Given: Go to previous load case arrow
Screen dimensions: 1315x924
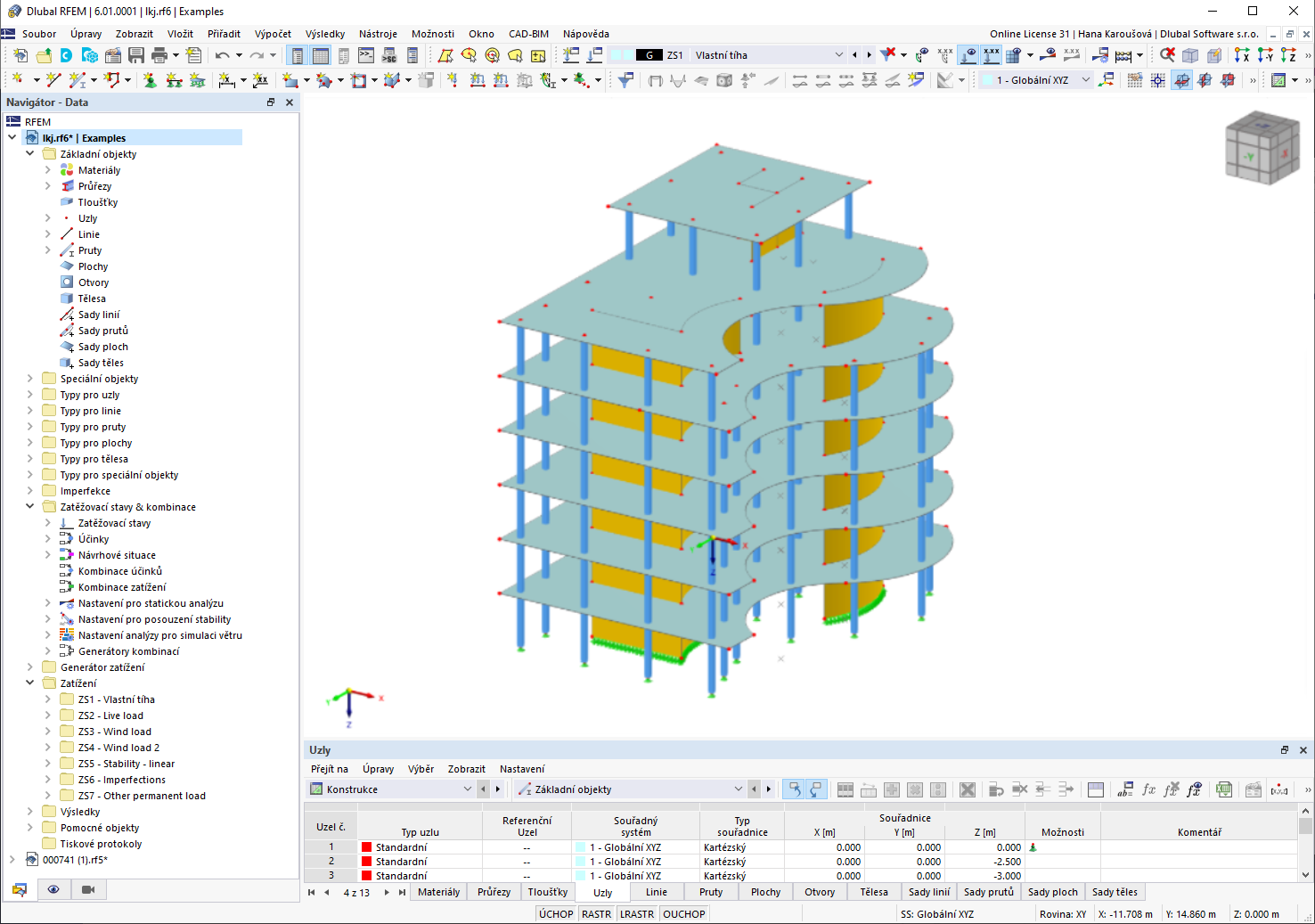Looking at the screenshot, I should (x=854, y=55).
